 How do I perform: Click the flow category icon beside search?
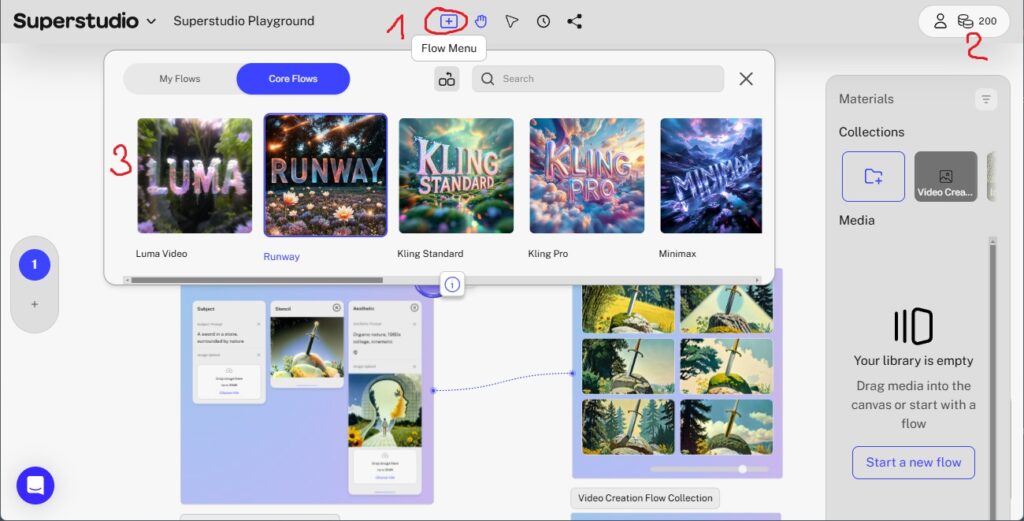point(447,79)
